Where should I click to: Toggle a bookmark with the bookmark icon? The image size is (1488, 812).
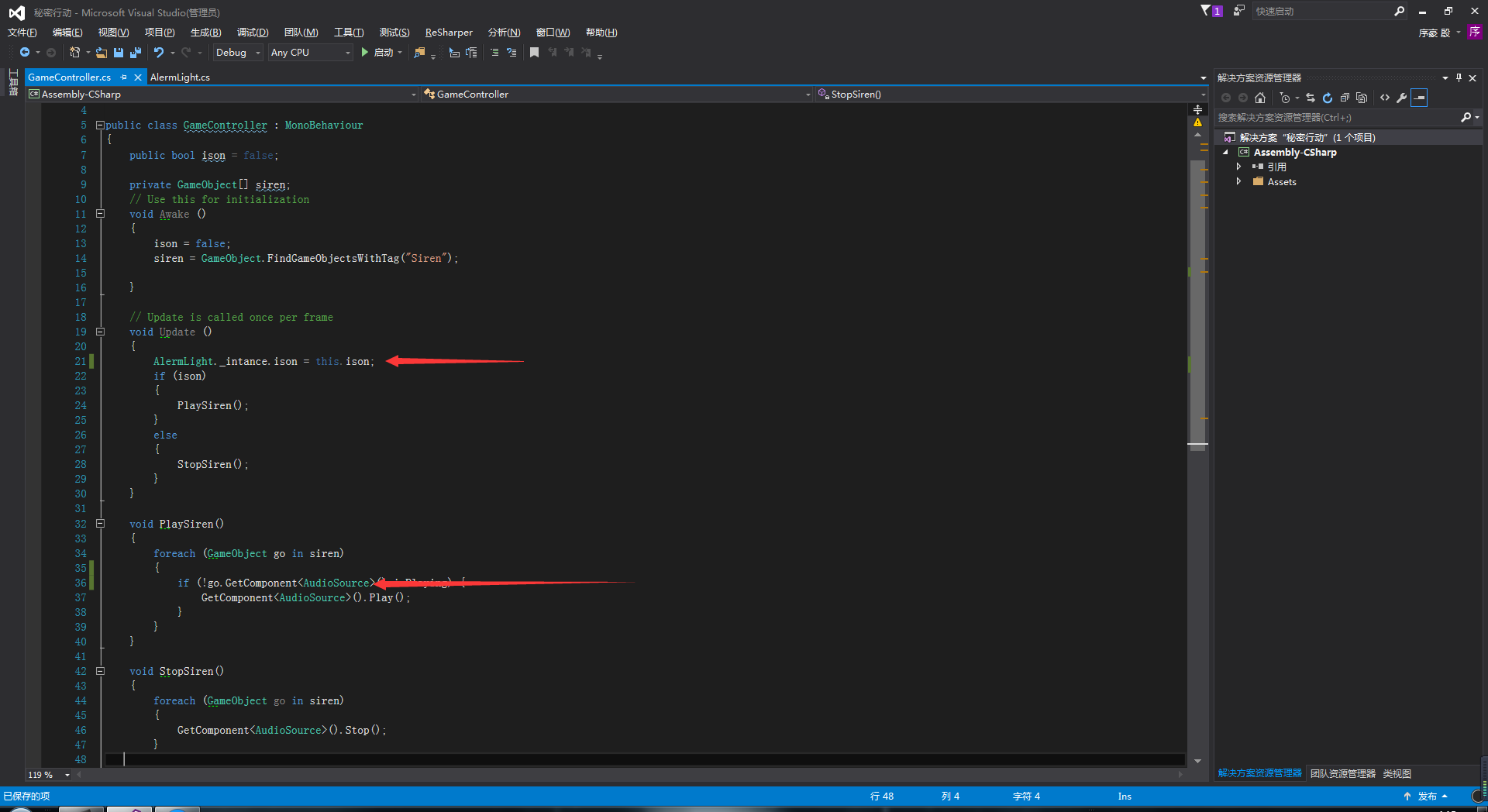(534, 53)
